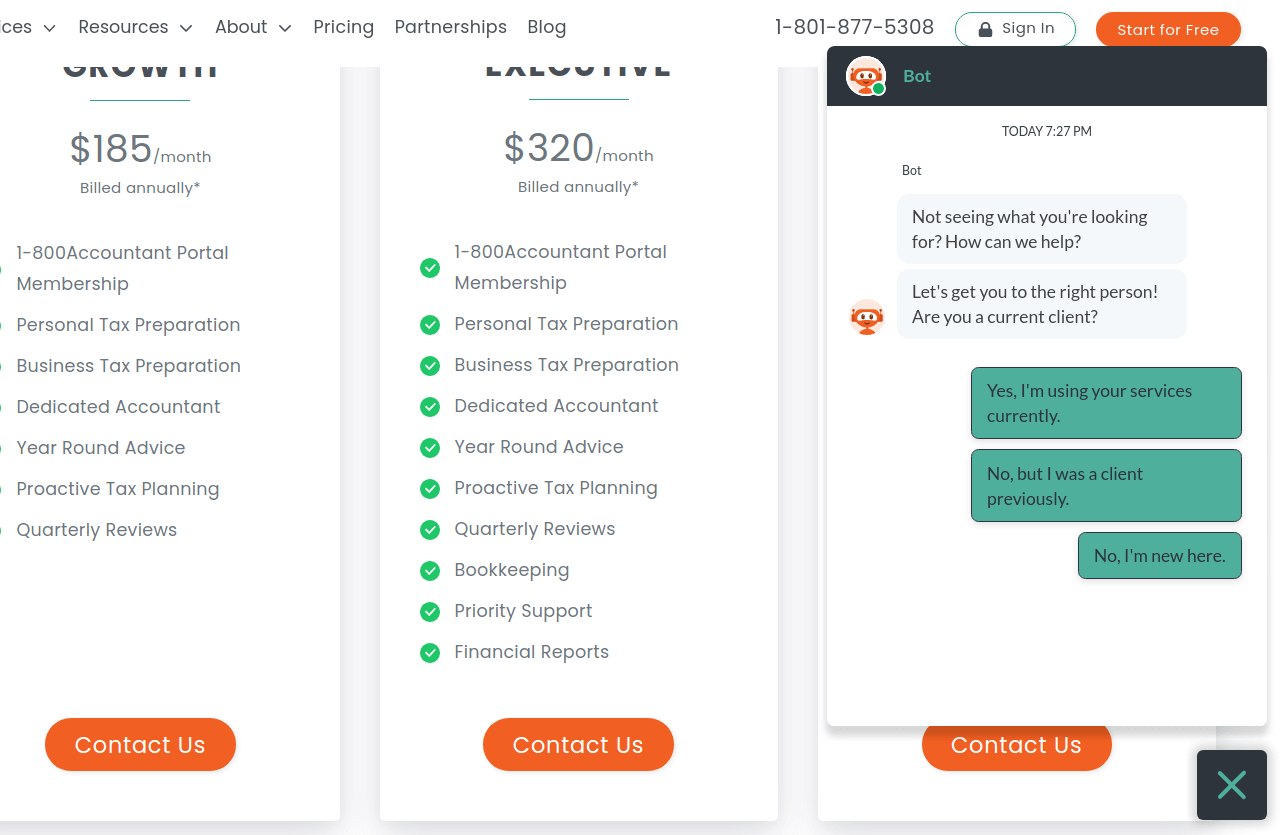The width and height of the screenshot is (1286, 835).
Task: Go to the Partnerships page
Action: pos(450,27)
